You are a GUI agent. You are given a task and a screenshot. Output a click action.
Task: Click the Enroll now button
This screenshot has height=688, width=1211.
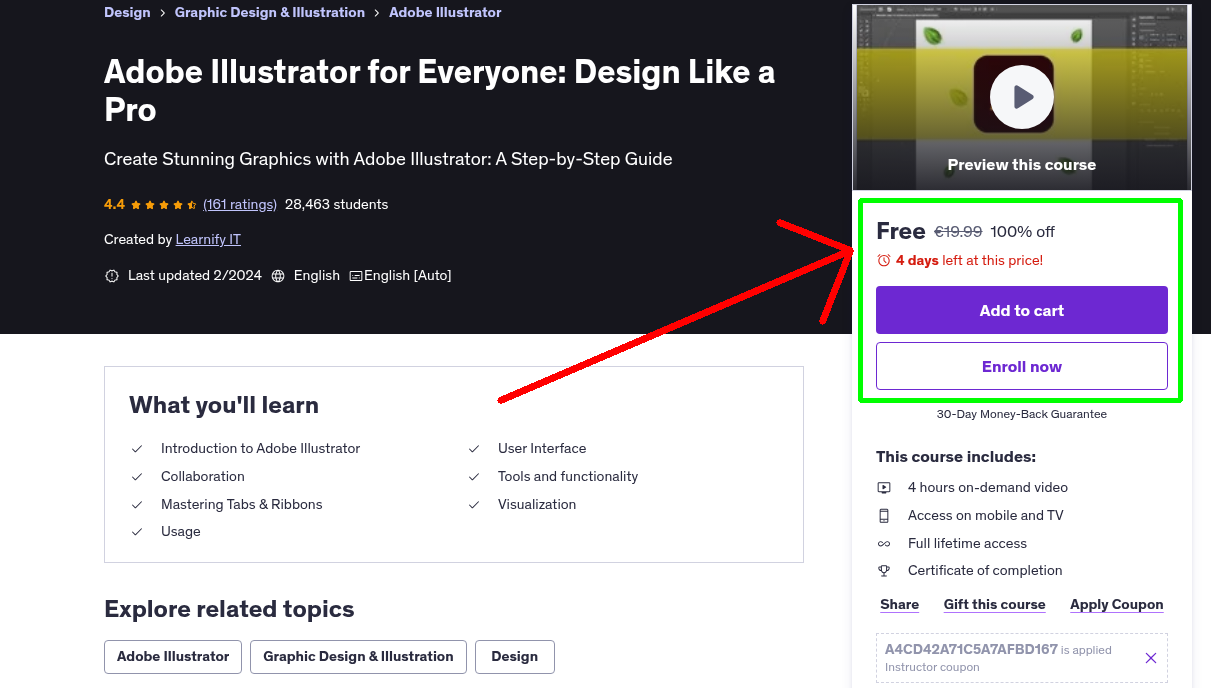pos(1022,366)
